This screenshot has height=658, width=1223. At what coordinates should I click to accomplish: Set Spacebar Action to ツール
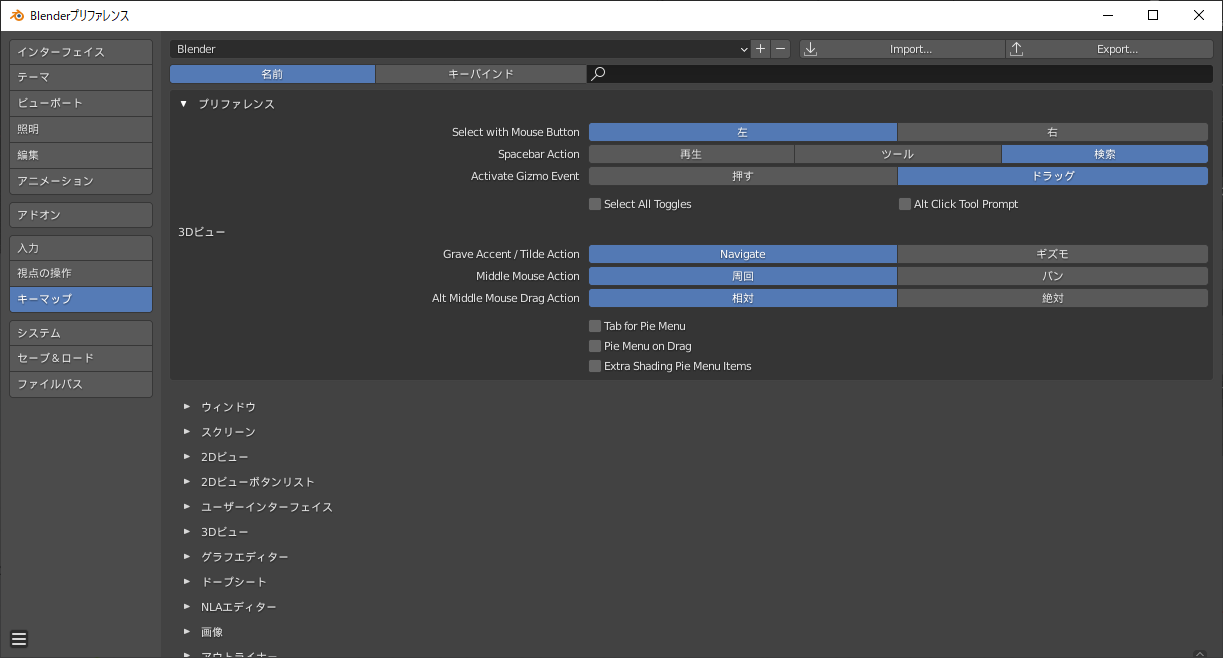click(898, 154)
